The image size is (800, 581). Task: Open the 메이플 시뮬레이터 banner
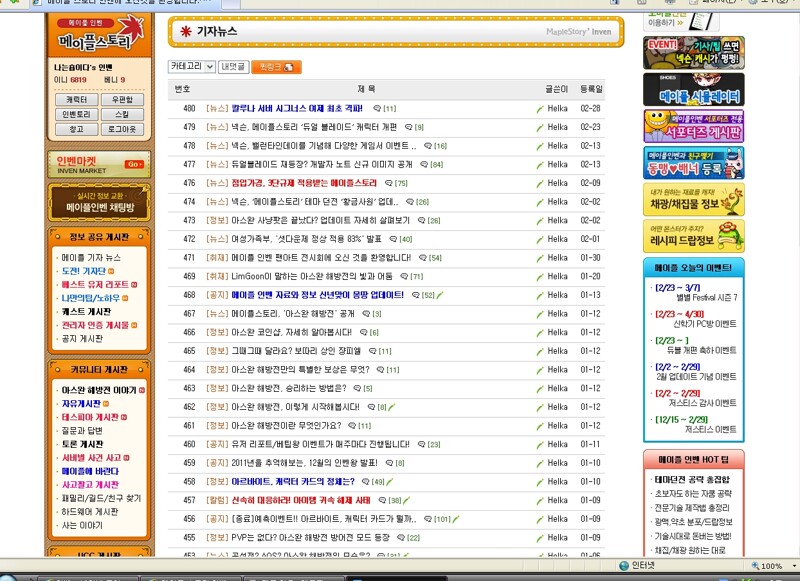[x=693, y=89]
